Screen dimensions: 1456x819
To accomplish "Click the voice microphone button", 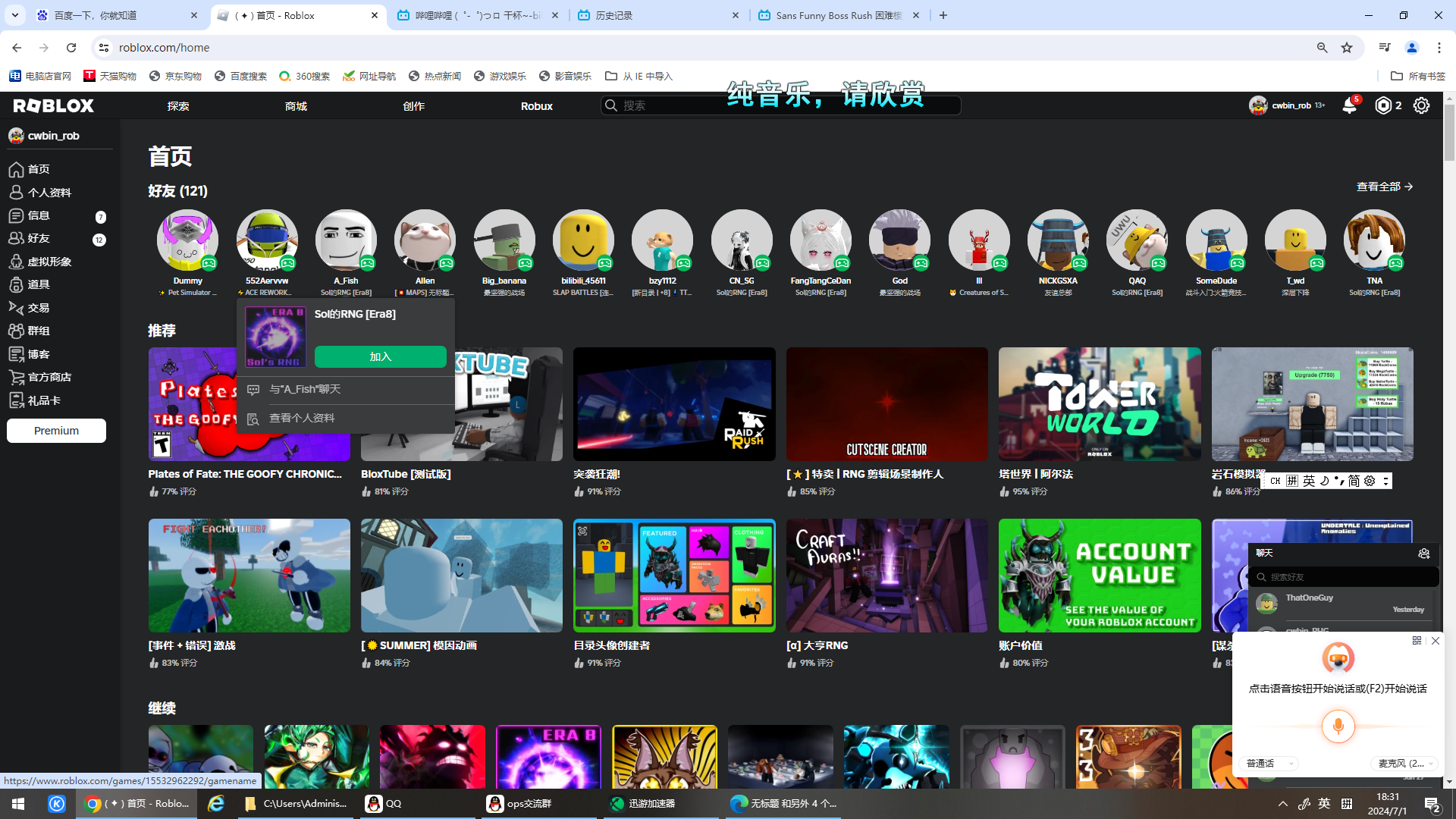I will 1338,726.
